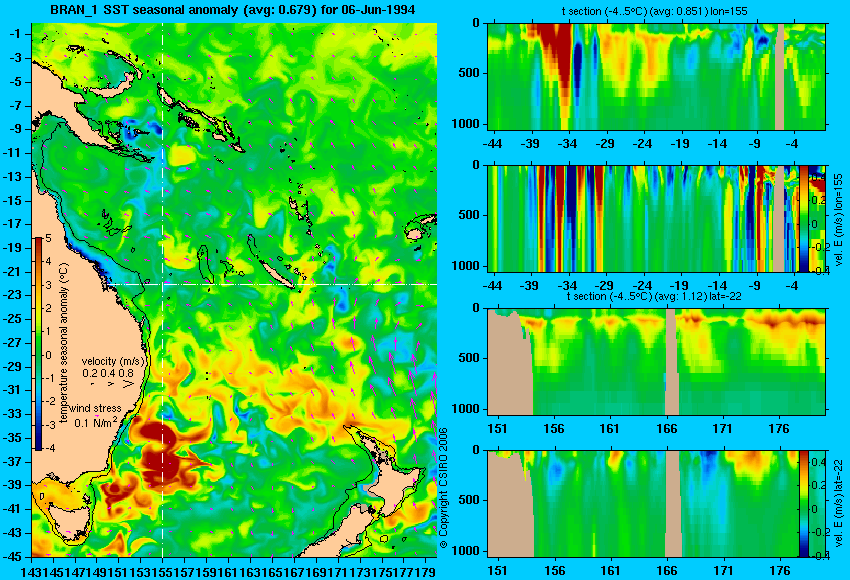Image resolution: width=850 pixels, height=580 pixels.
Task: Click the '5' value at the top of the temperature color bar
Action: click(x=48, y=239)
